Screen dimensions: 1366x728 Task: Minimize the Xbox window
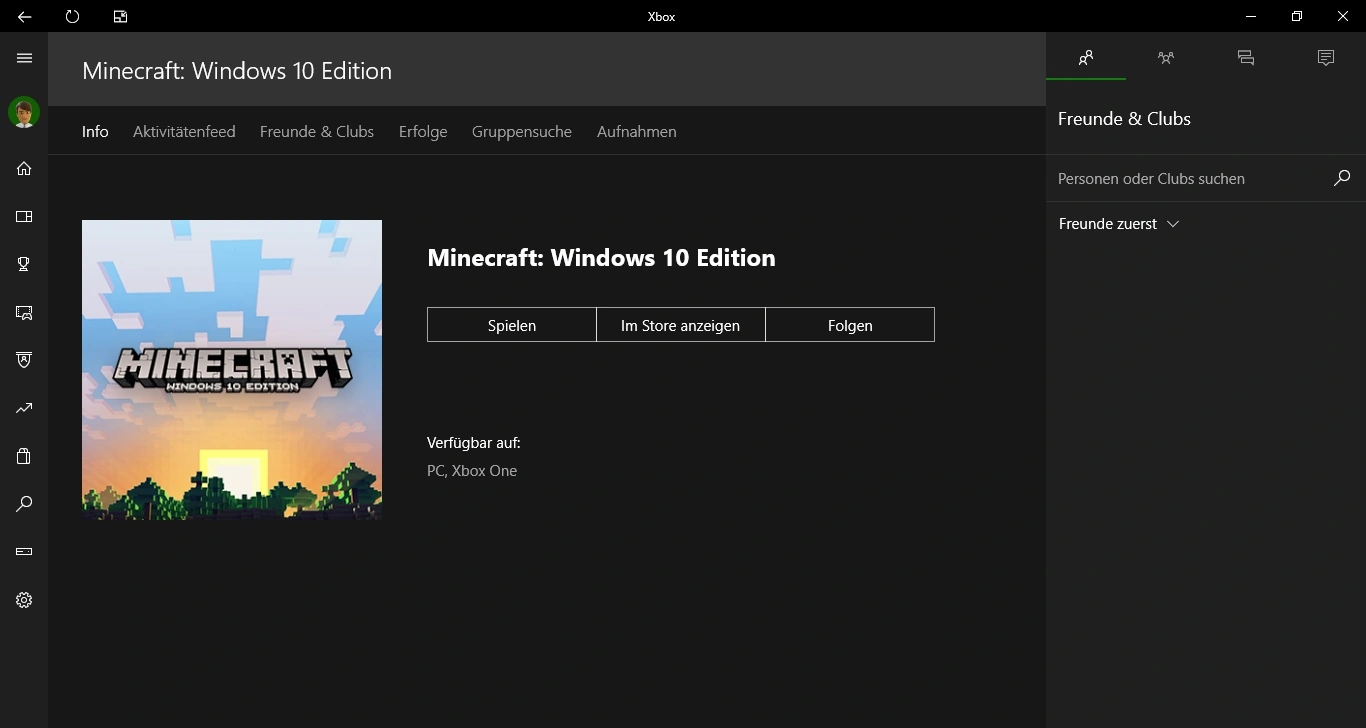[x=1251, y=16]
